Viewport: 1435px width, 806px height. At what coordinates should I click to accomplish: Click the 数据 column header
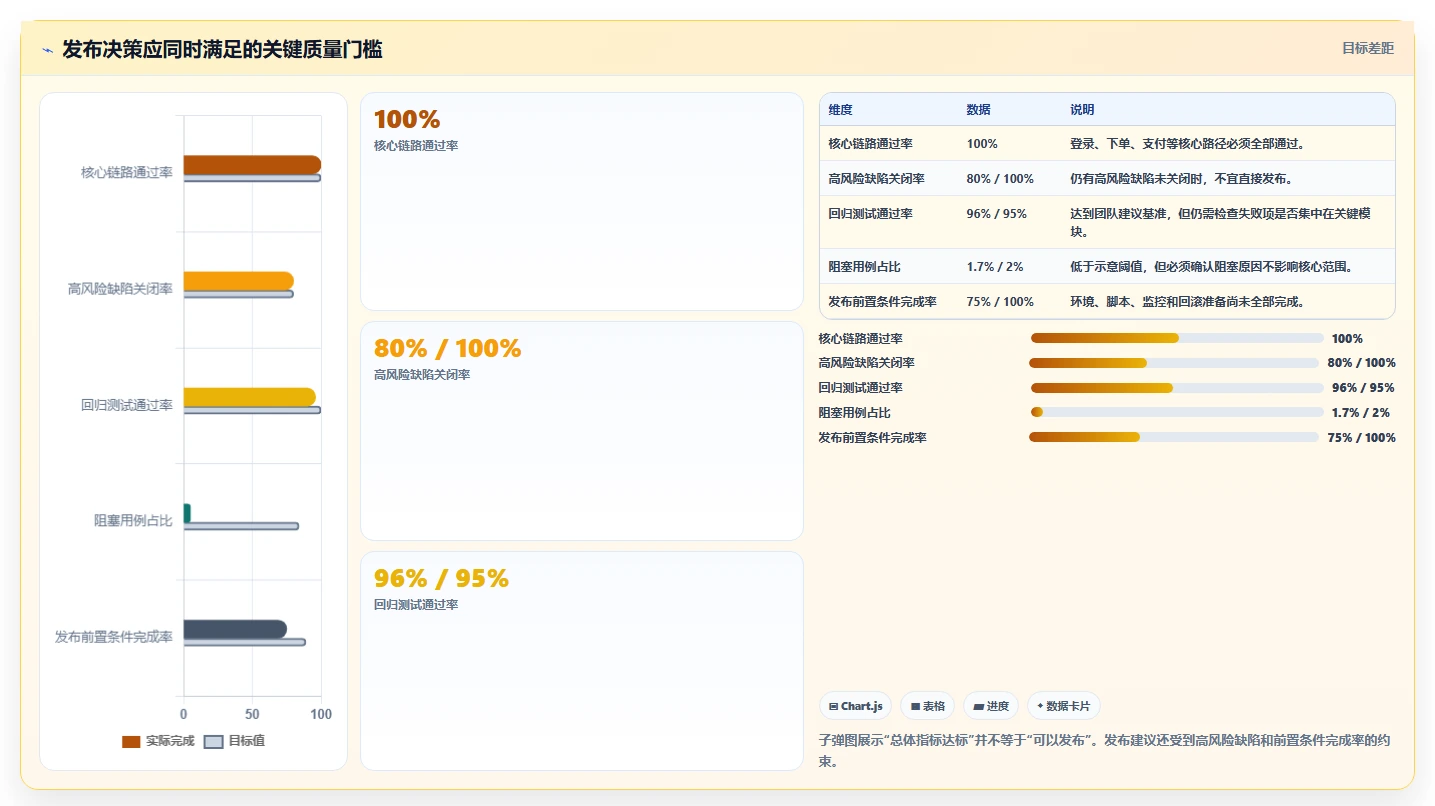(979, 110)
